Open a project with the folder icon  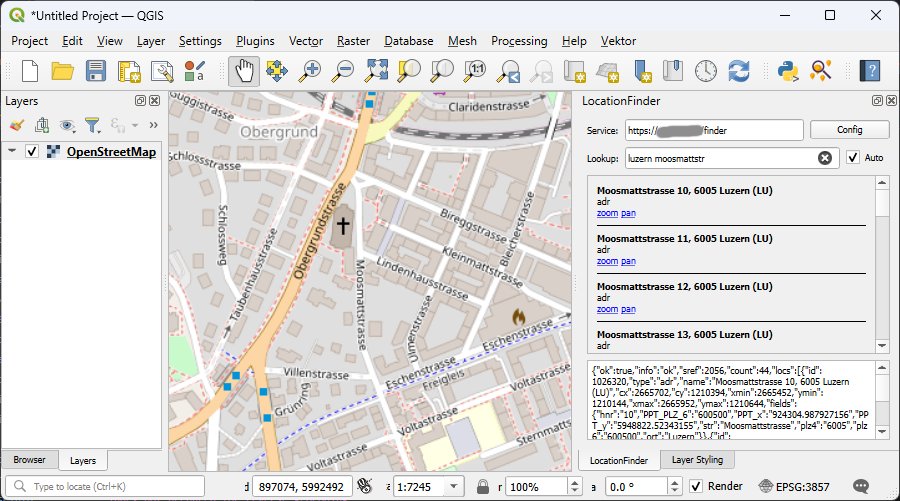tap(63, 71)
